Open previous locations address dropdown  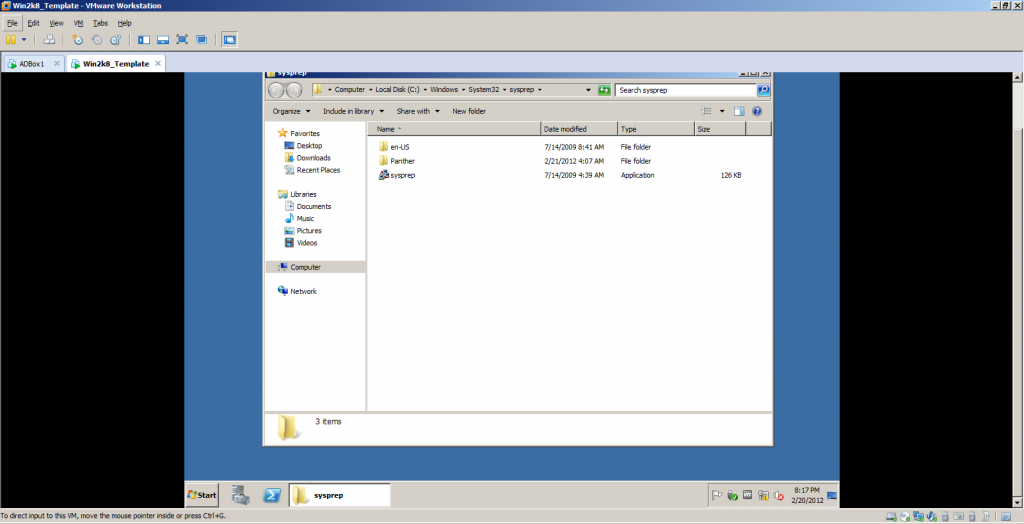pos(588,90)
